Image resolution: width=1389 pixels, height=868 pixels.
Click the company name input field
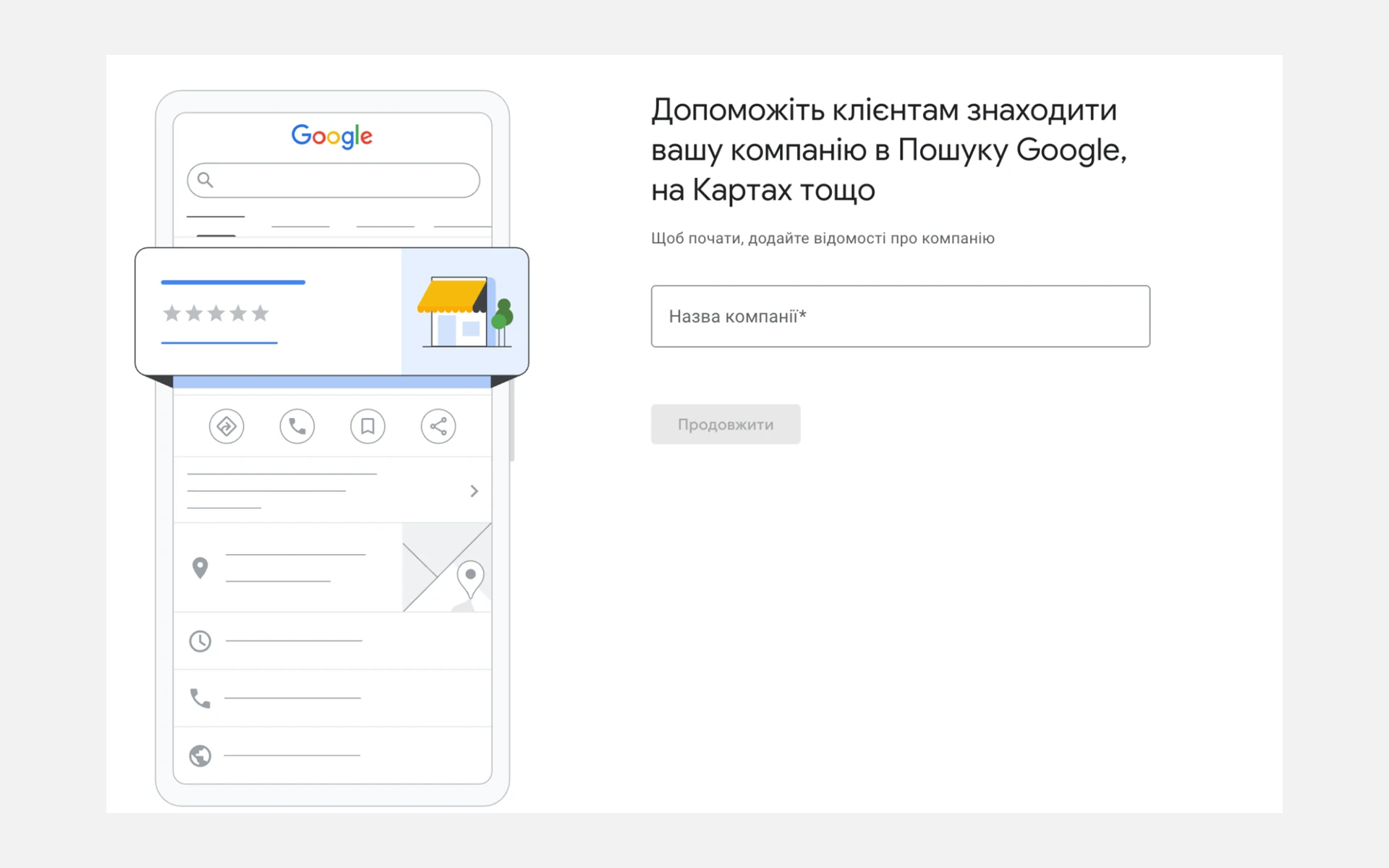click(x=900, y=316)
